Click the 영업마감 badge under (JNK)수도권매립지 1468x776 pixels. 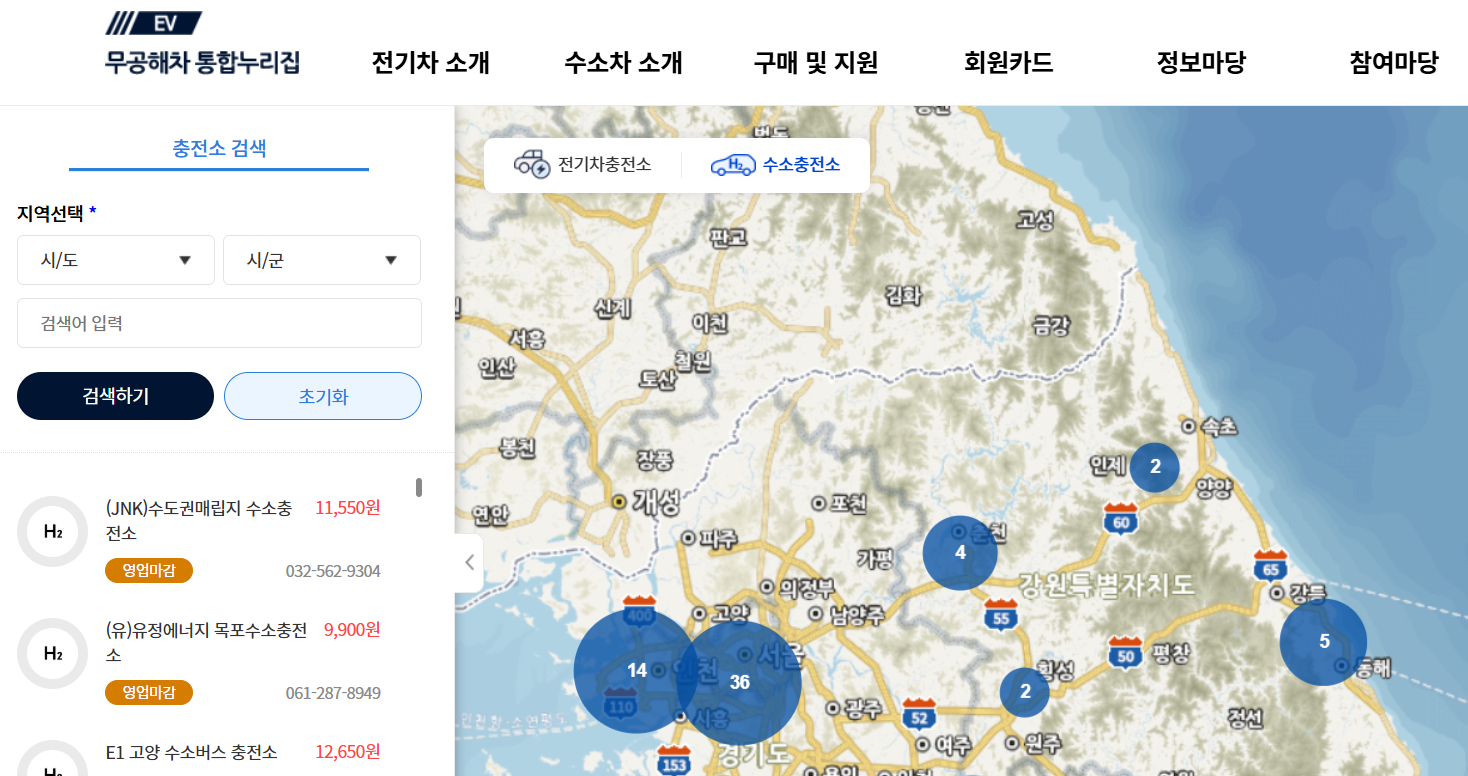click(149, 571)
